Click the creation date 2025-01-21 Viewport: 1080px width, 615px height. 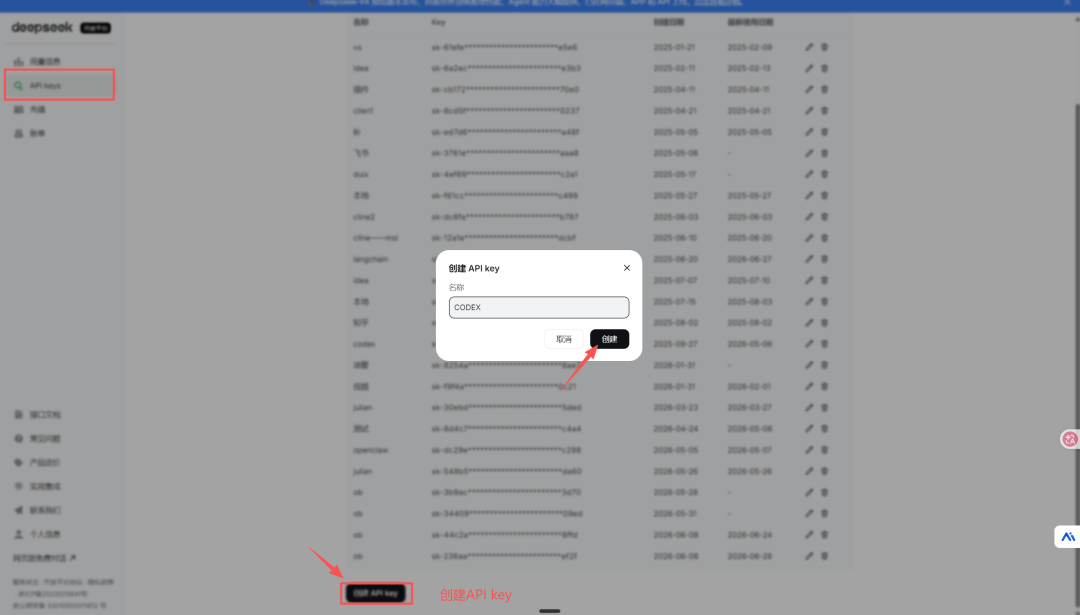point(674,47)
